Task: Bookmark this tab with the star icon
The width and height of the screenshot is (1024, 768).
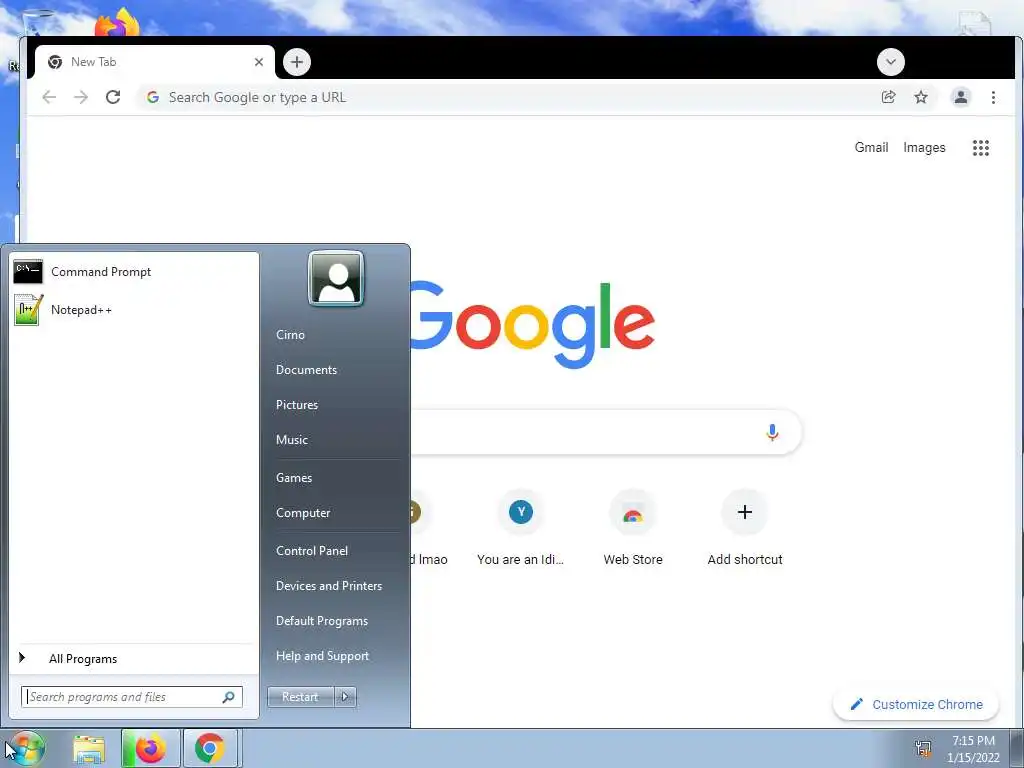Action: (921, 97)
